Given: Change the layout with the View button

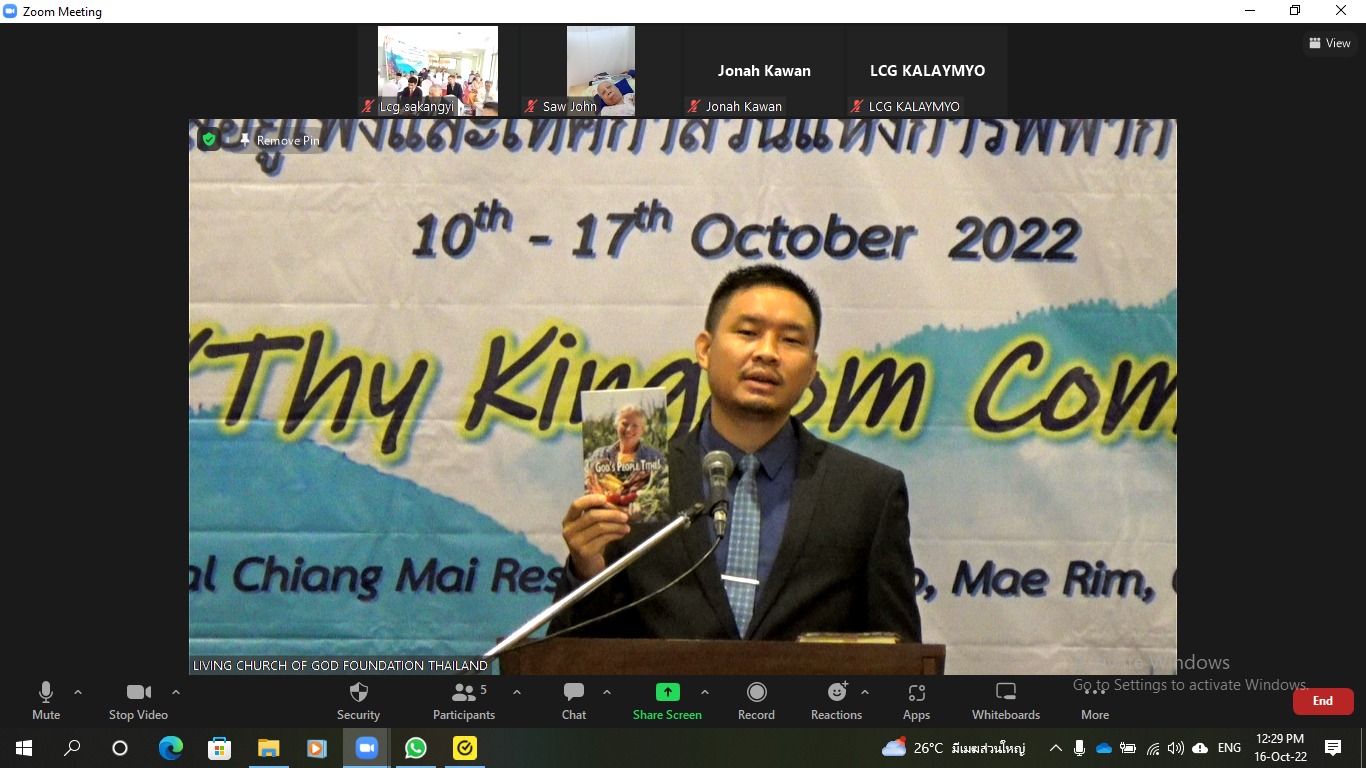Looking at the screenshot, I should [x=1330, y=43].
